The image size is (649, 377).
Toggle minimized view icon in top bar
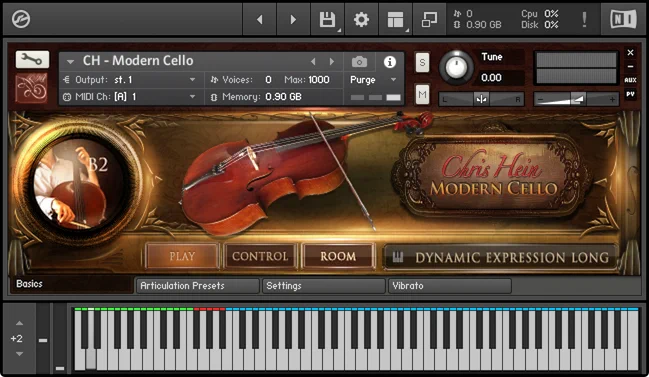pos(429,19)
